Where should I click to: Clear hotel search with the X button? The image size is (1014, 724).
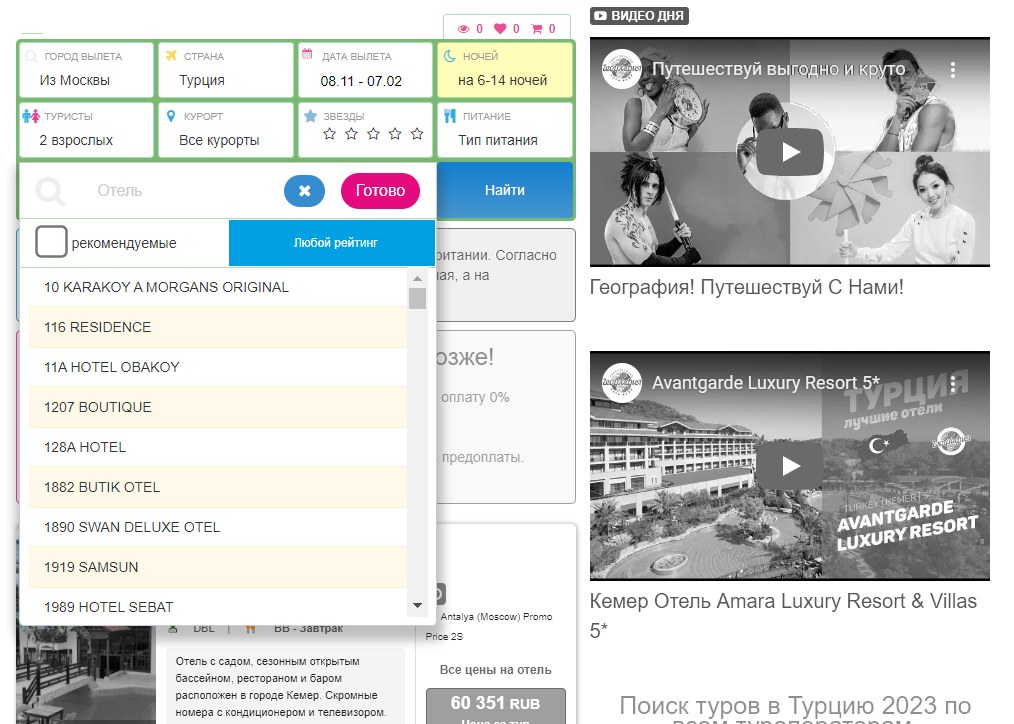(304, 190)
